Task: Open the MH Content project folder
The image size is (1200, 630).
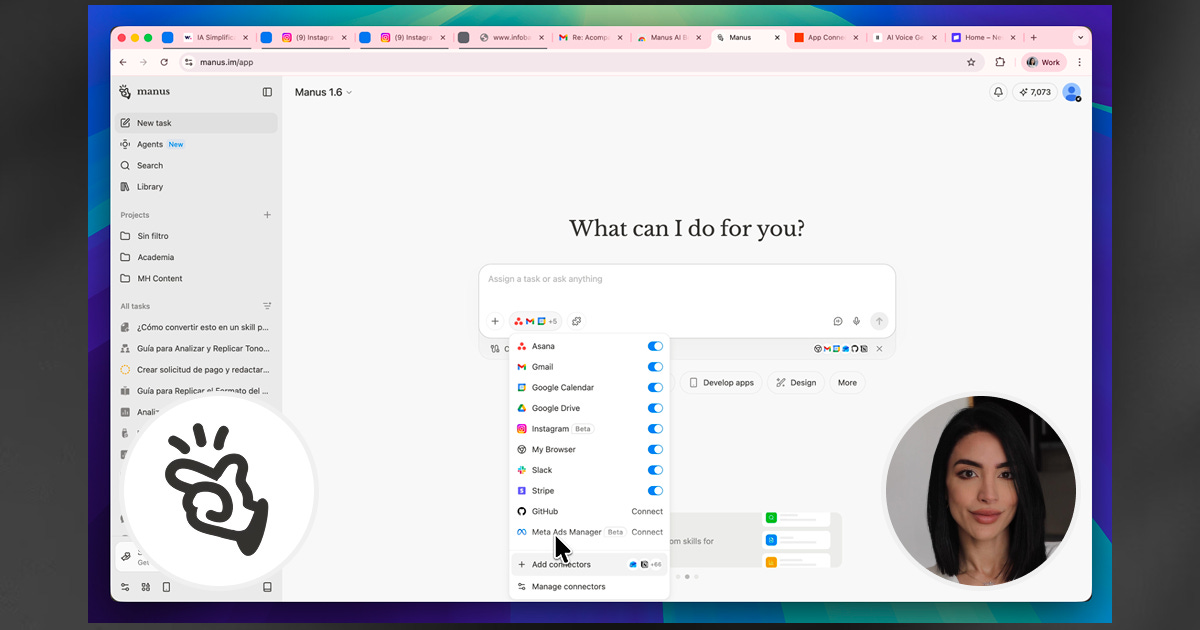Action: [195, 278]
